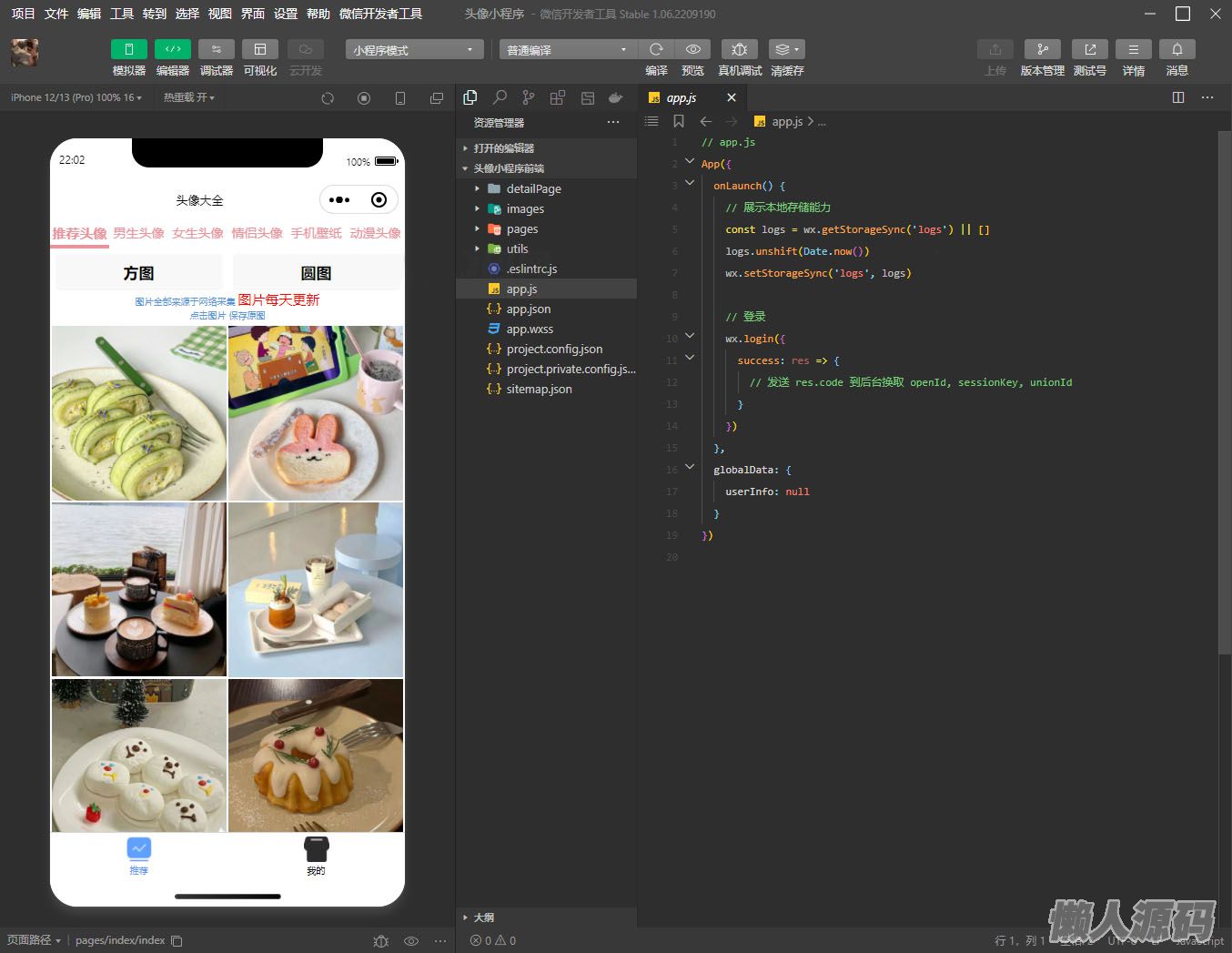1232x953 pixels.
Task: Click the 圆图 button
Action: point(316,273)
